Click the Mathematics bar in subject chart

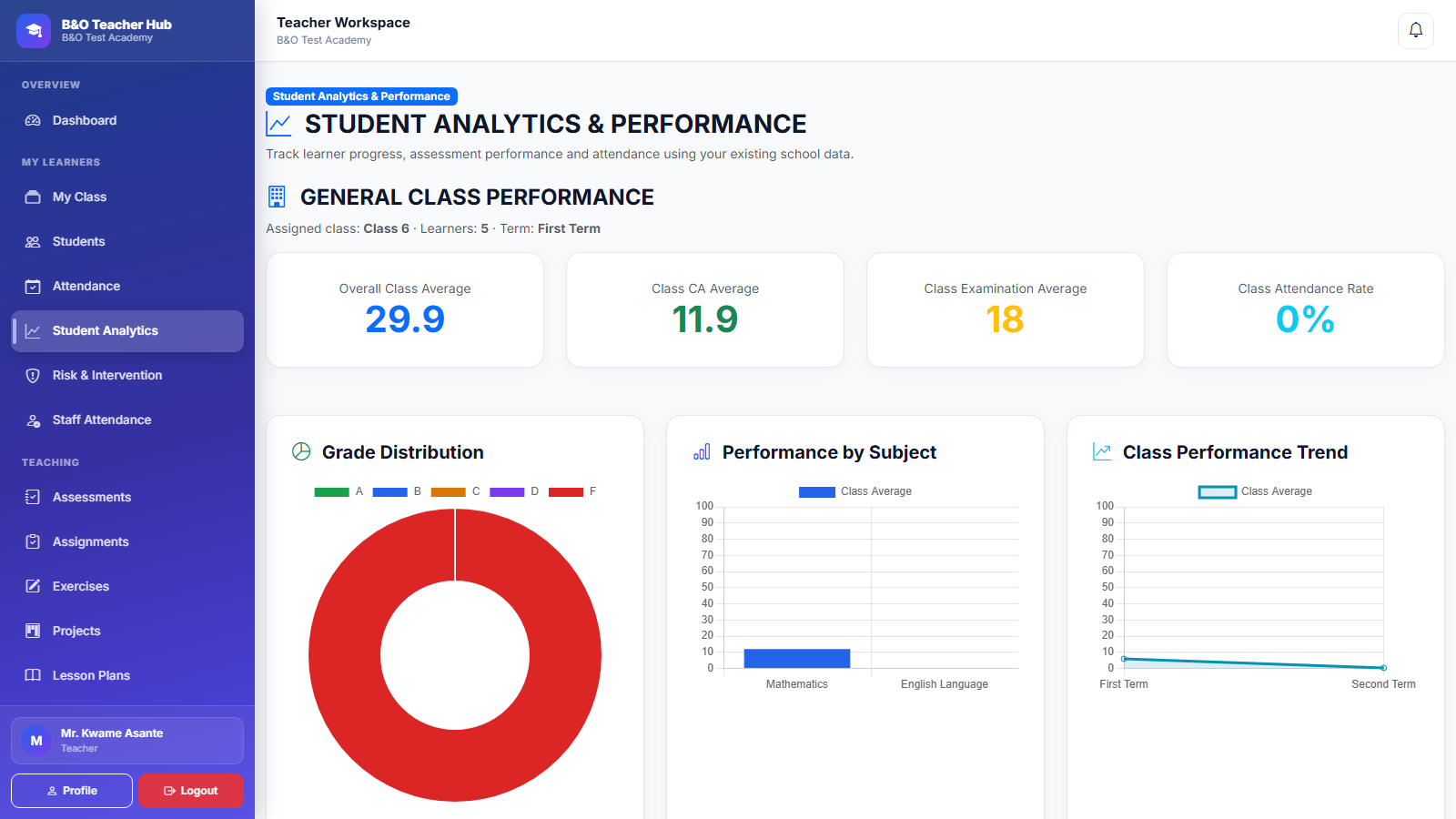pos(797,658)
